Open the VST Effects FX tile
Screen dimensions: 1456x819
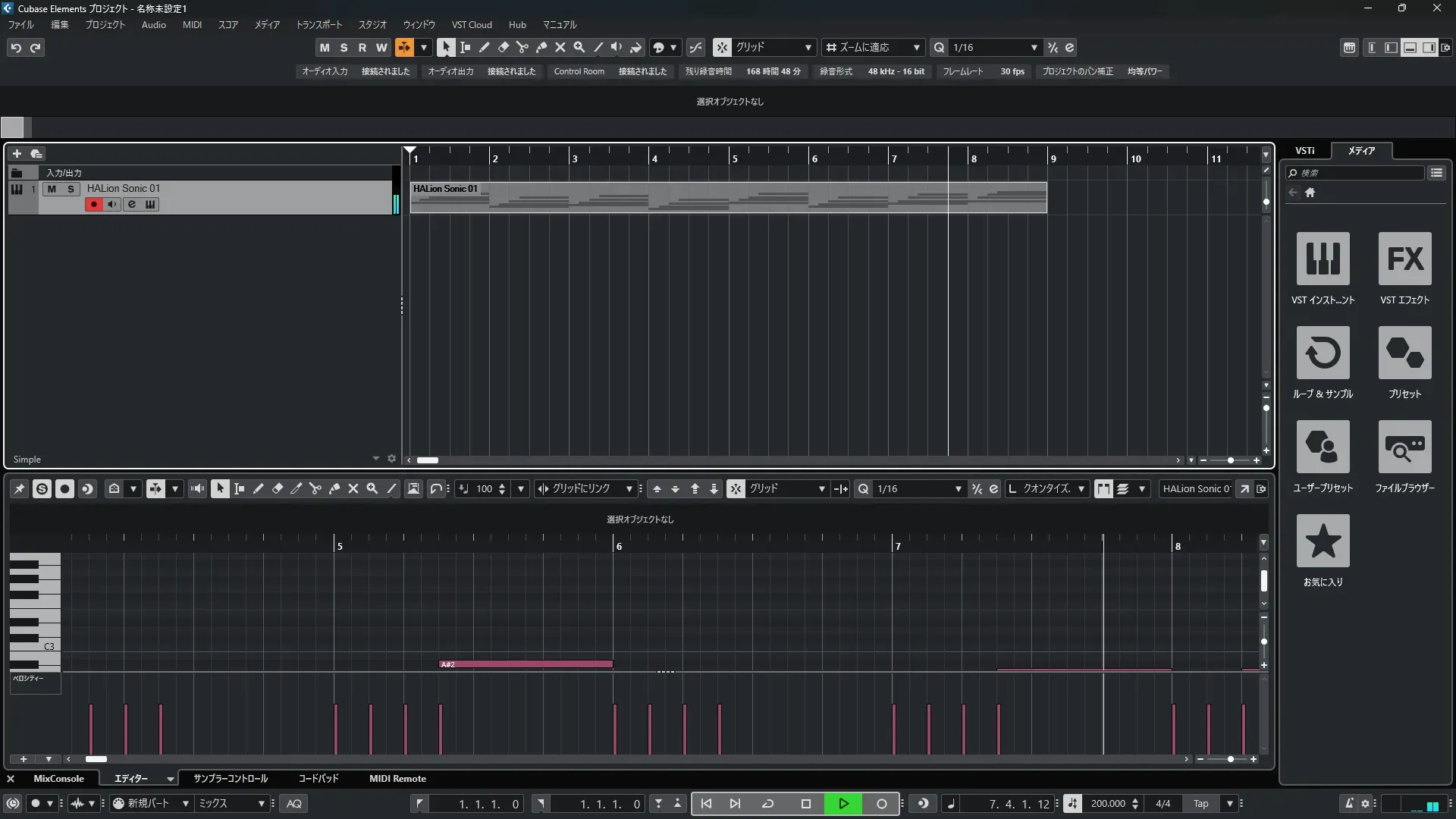[1404, 259]
